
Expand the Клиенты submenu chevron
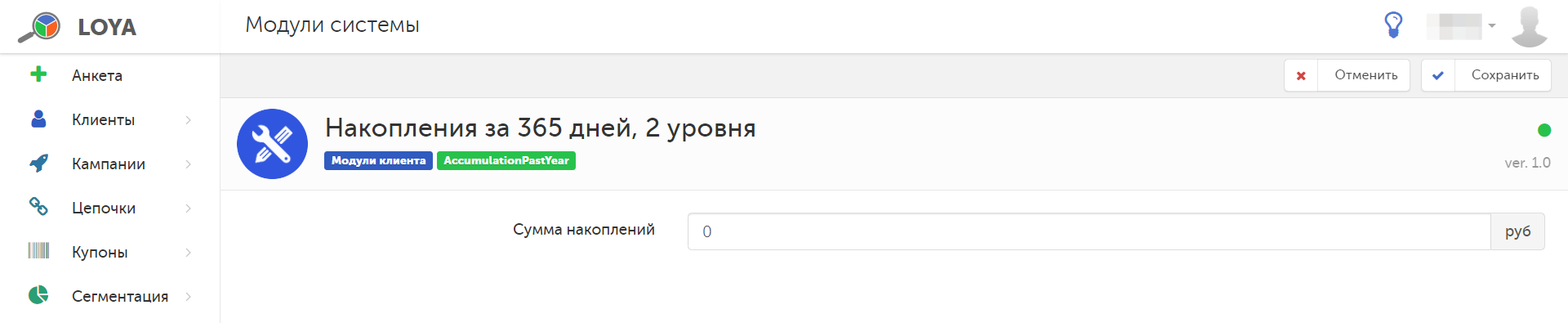click(x=189, y=120)
